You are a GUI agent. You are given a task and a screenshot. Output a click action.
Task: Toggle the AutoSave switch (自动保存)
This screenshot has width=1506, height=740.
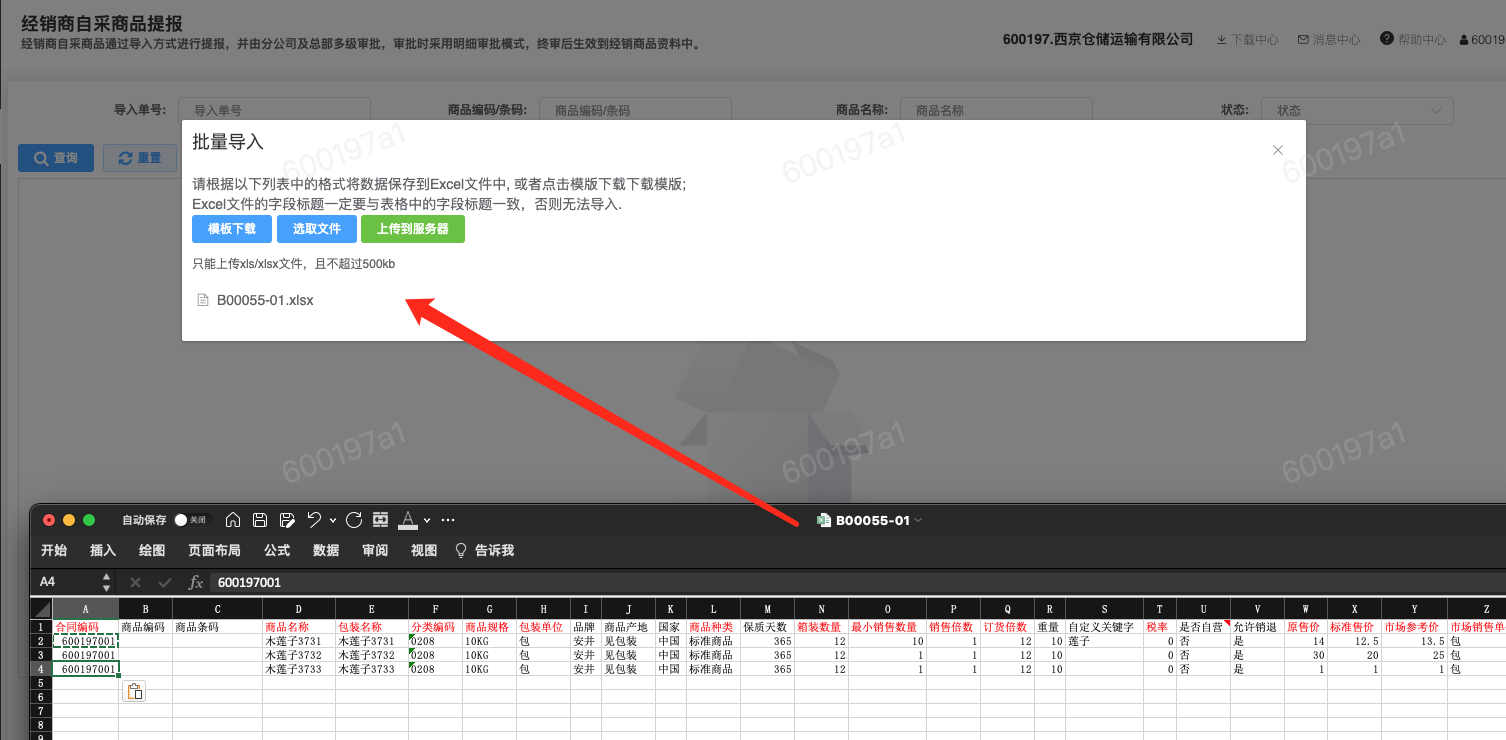(x=189, y=520)
